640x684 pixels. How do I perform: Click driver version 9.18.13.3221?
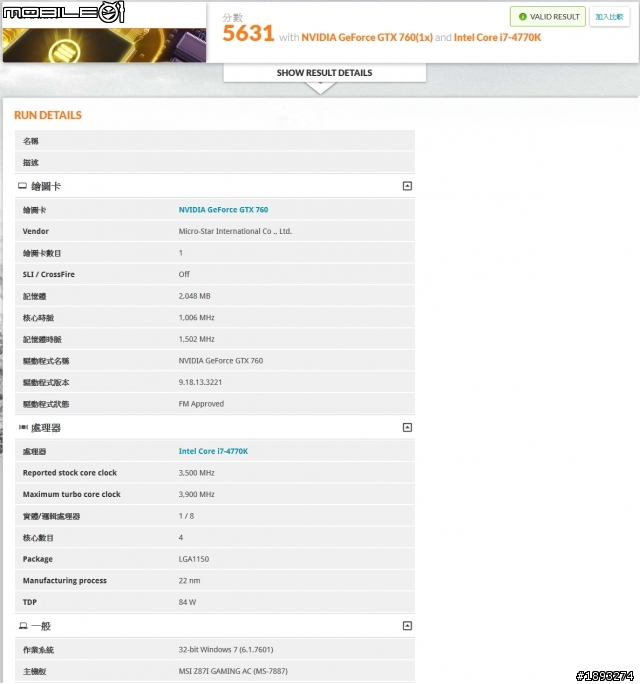tap(200, 382)
